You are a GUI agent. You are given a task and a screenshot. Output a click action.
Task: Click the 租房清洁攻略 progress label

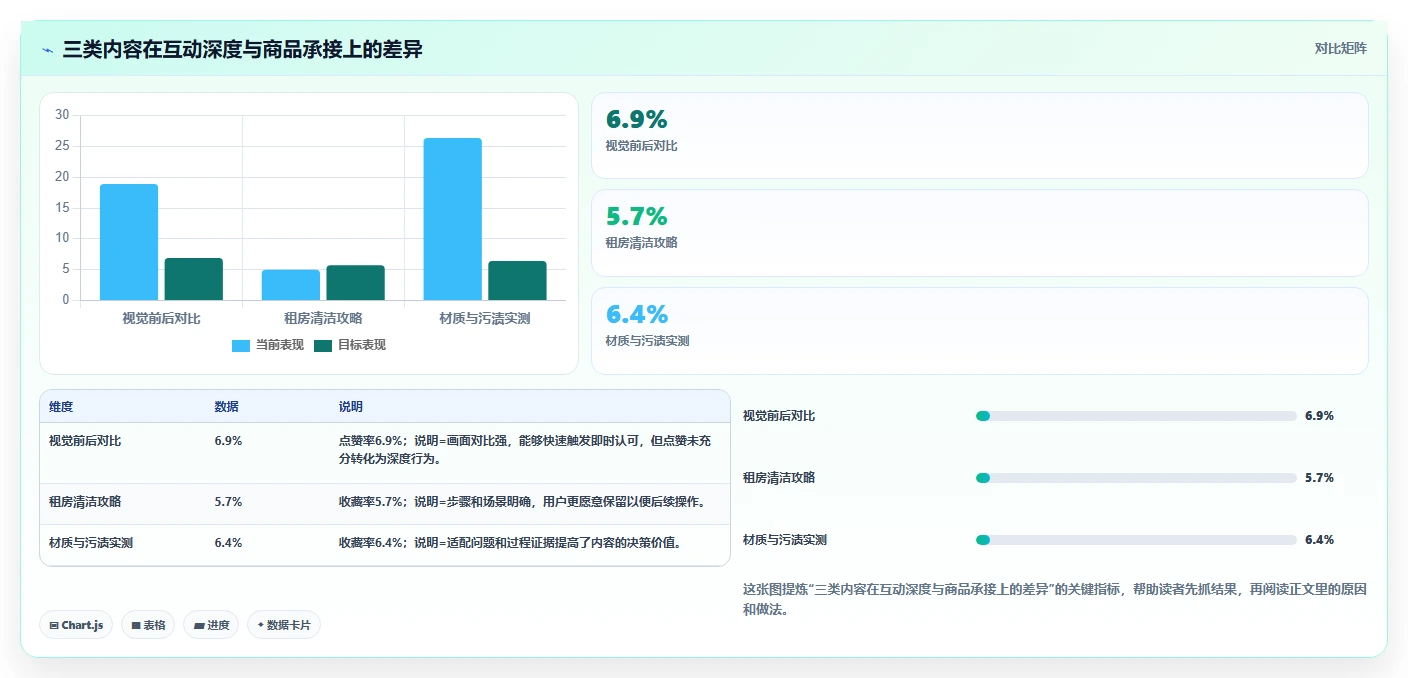point(779,478)
